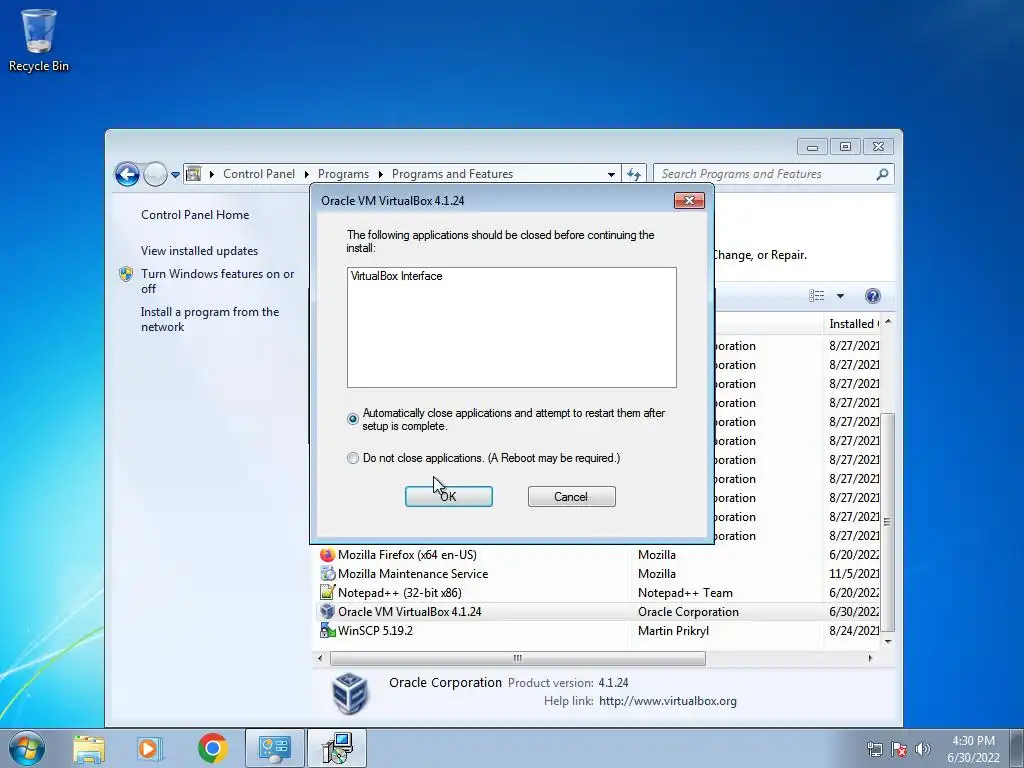Close the Oracle VM VirtualBox dialog
The width and height of the screenshot is (1024, 768).
click(x=689, y=200)
